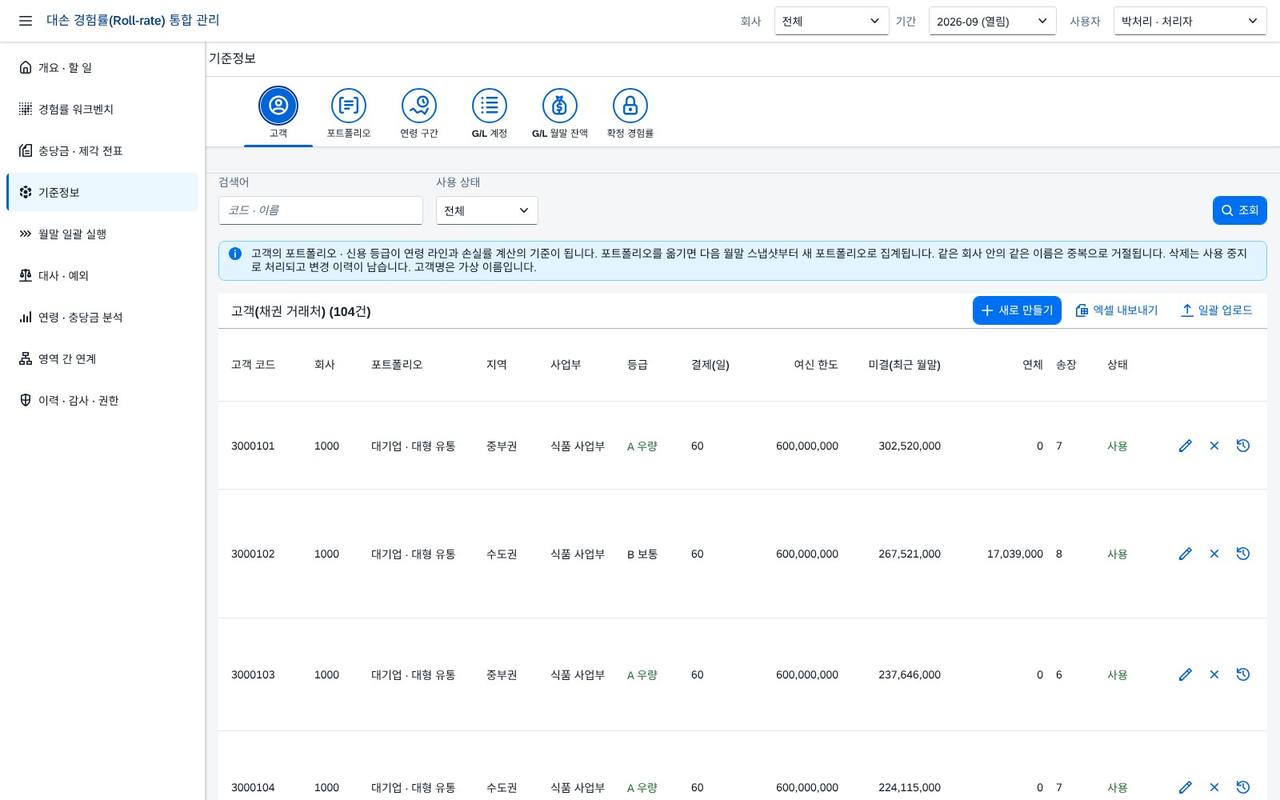The height and width of the screenshot is (800, 1280).
Task: View change history for customer 3000104
Action: point(1243,788)
